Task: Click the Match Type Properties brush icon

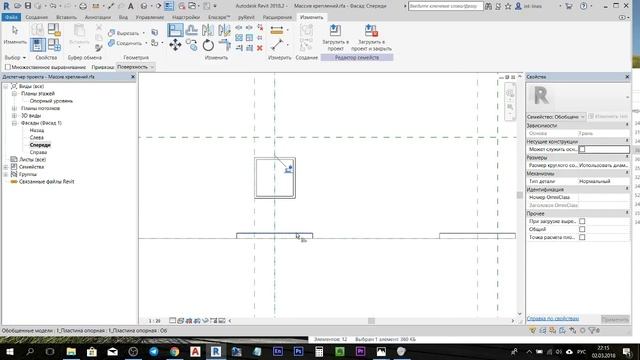Action: click(98, 48)
